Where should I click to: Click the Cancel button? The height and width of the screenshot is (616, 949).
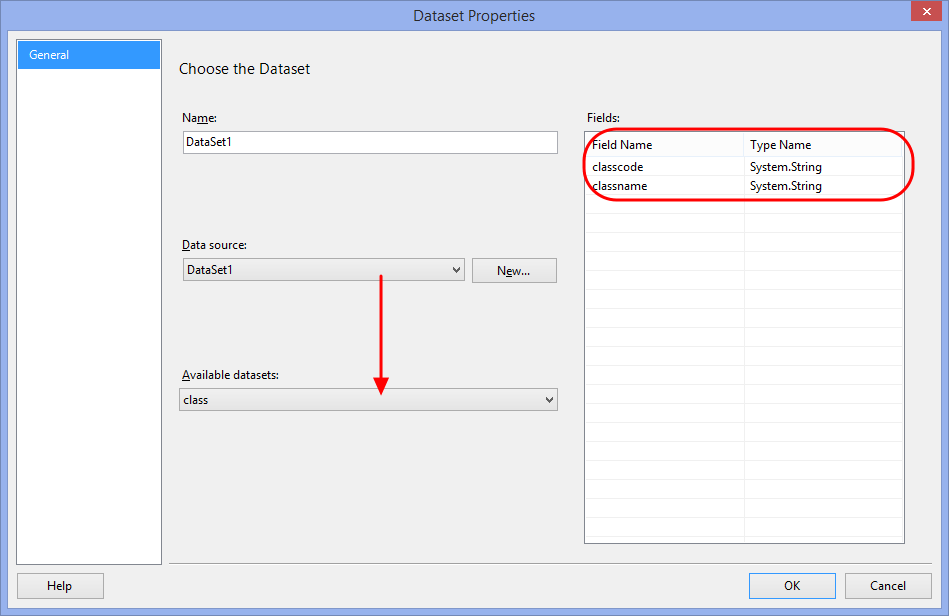(888, 586)
